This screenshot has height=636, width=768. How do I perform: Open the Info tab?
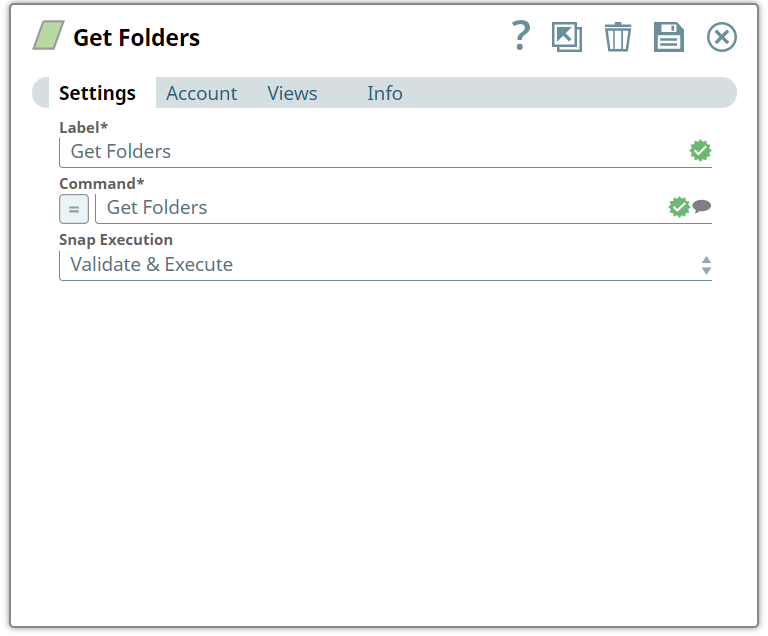pos(385,93)
